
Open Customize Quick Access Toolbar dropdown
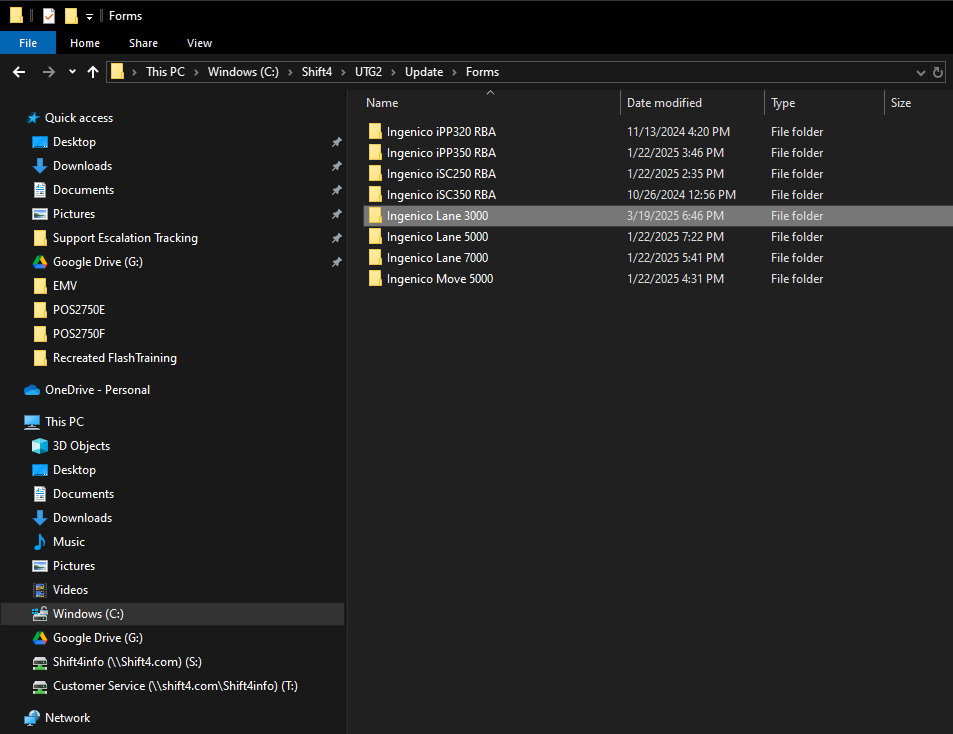coord(89,16)
